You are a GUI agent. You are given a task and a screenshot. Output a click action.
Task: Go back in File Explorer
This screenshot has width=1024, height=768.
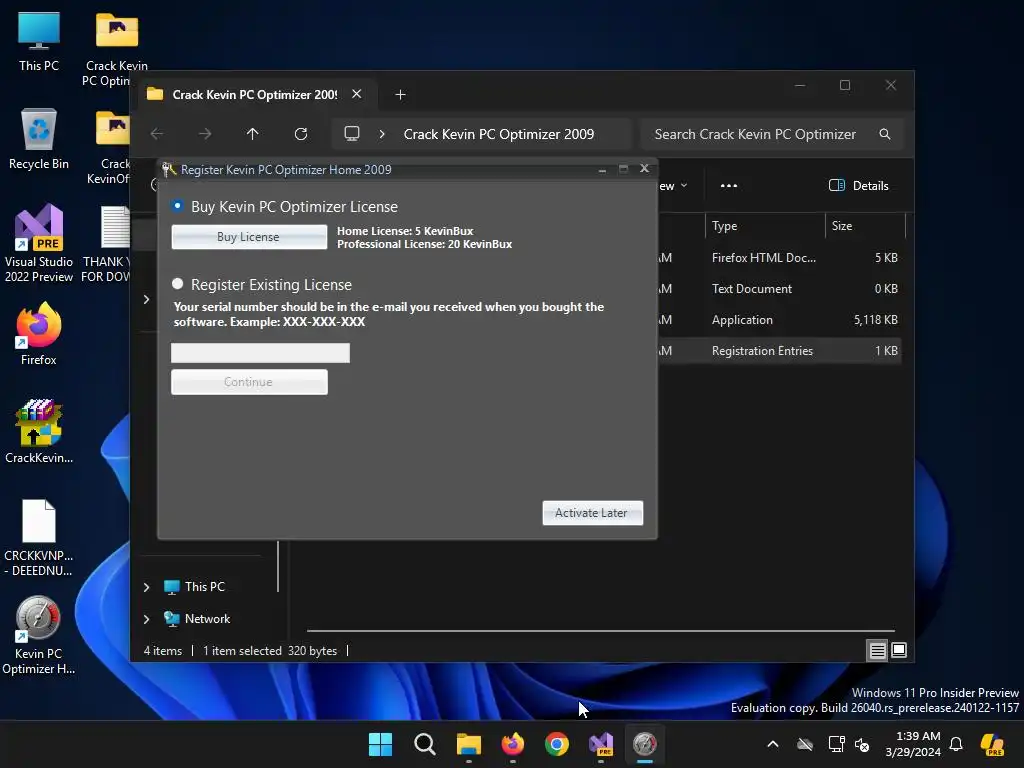(157, 134)
